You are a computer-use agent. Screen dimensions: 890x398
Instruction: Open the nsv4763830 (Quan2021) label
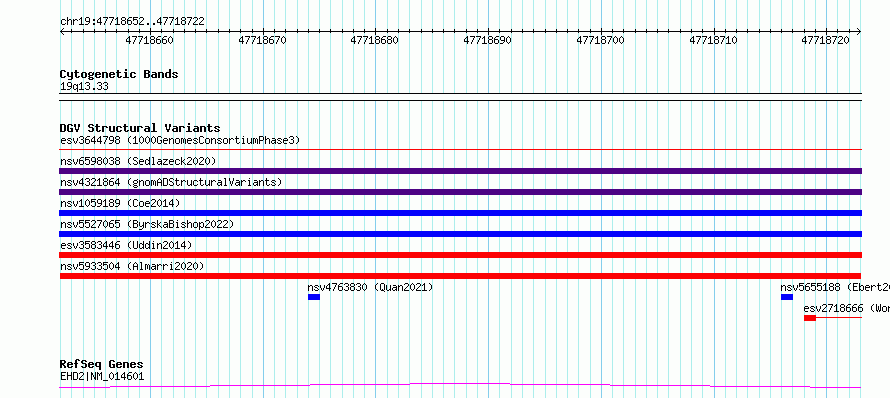click(x=370, y=287)
